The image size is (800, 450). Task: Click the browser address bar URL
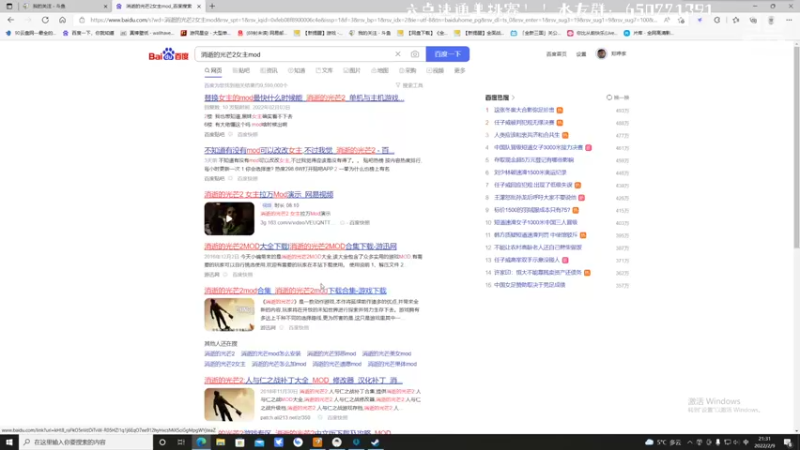click(373, 20)
